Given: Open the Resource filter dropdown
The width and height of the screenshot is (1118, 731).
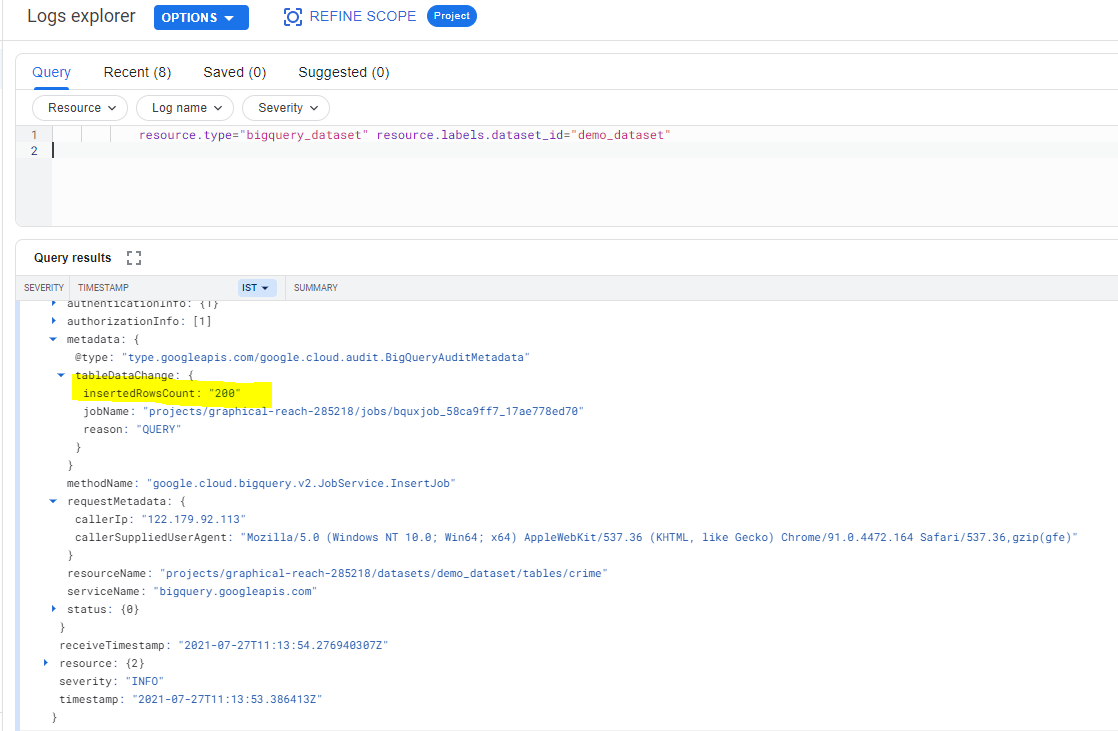Looking at the screenshot, I should [79, 108].
